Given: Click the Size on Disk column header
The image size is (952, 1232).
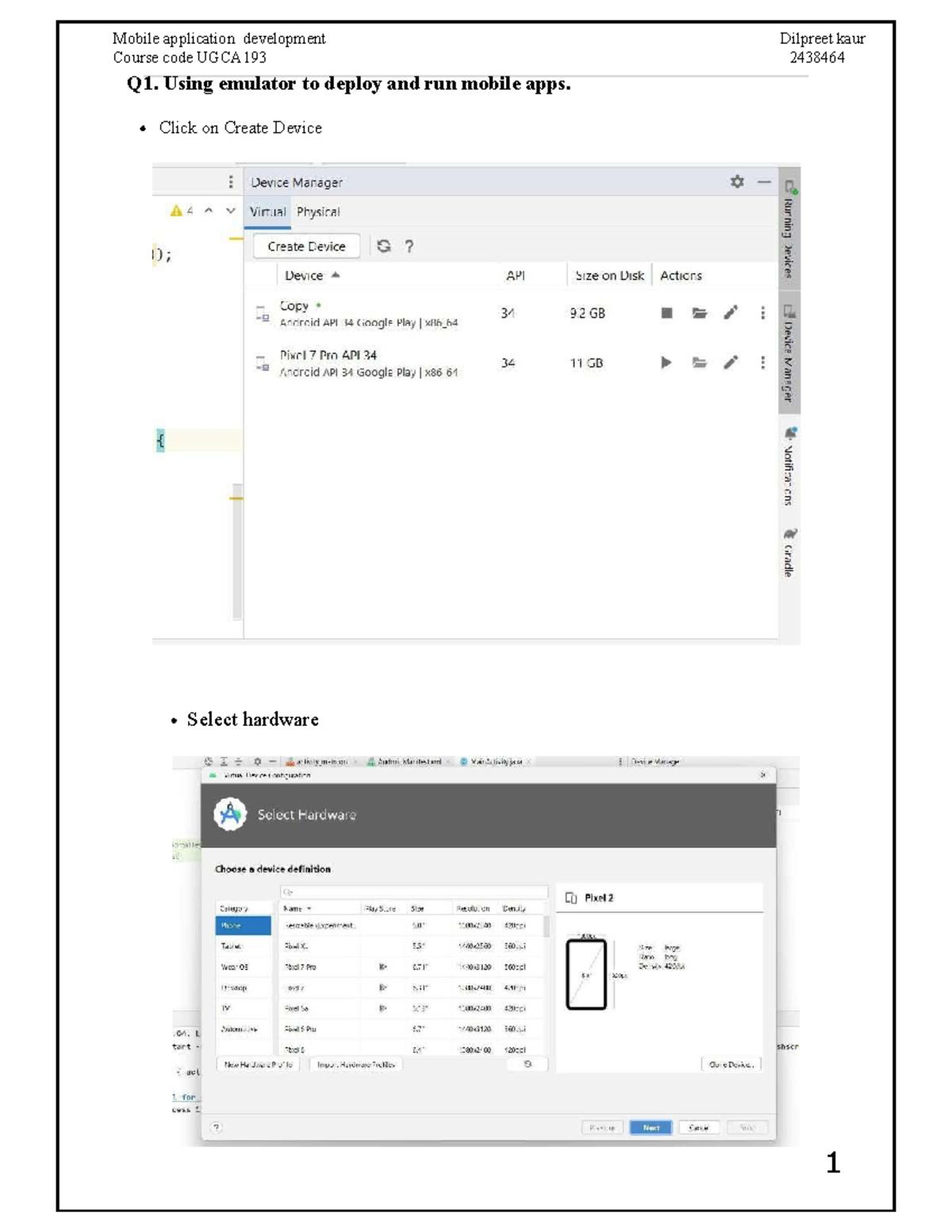Looking at the screenshot, I should 609,275.
